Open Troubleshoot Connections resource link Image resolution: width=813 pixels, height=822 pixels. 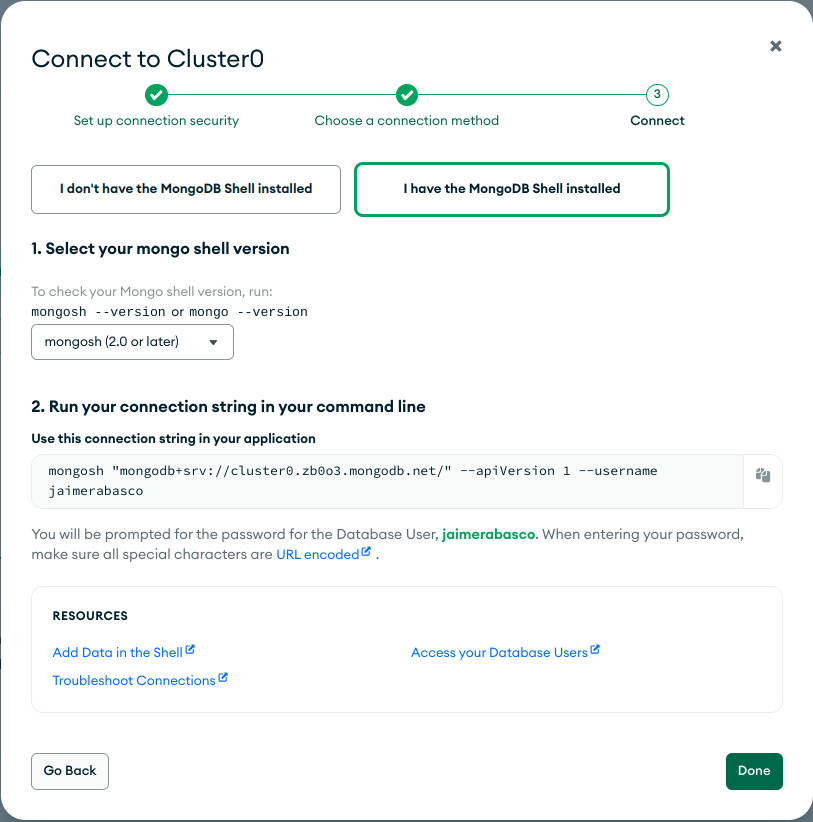click(134, 680)
